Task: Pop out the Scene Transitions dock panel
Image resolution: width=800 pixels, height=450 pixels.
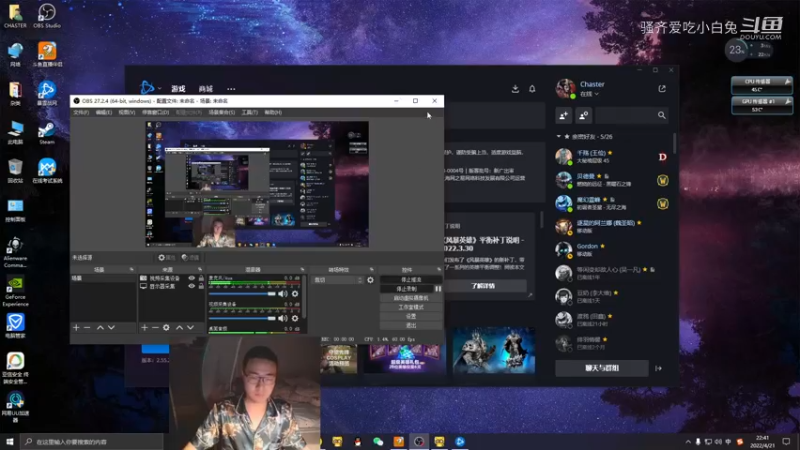Action: [x=371, y=269]
